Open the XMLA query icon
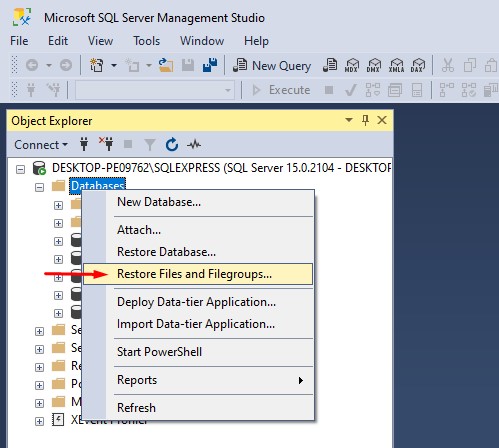Screen dimensions: 499x448 (396, 65)
